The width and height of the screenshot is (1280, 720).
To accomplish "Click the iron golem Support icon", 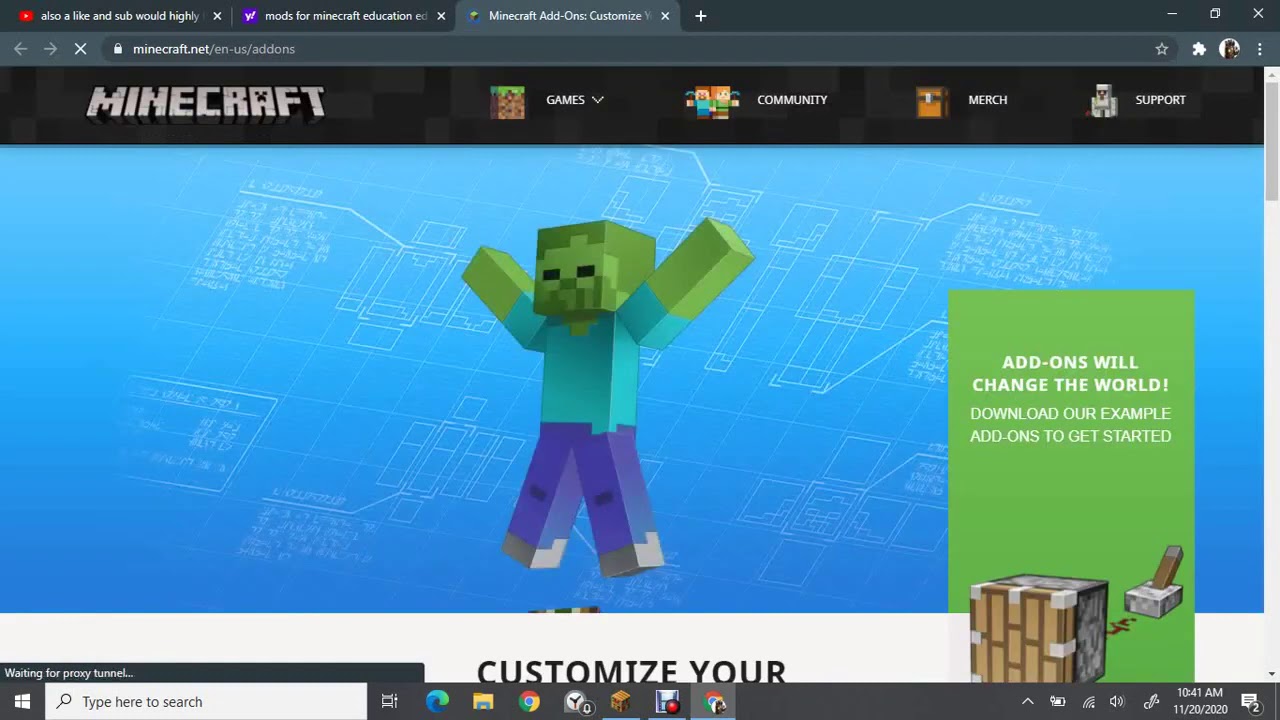I will [x=1104, y=101].
